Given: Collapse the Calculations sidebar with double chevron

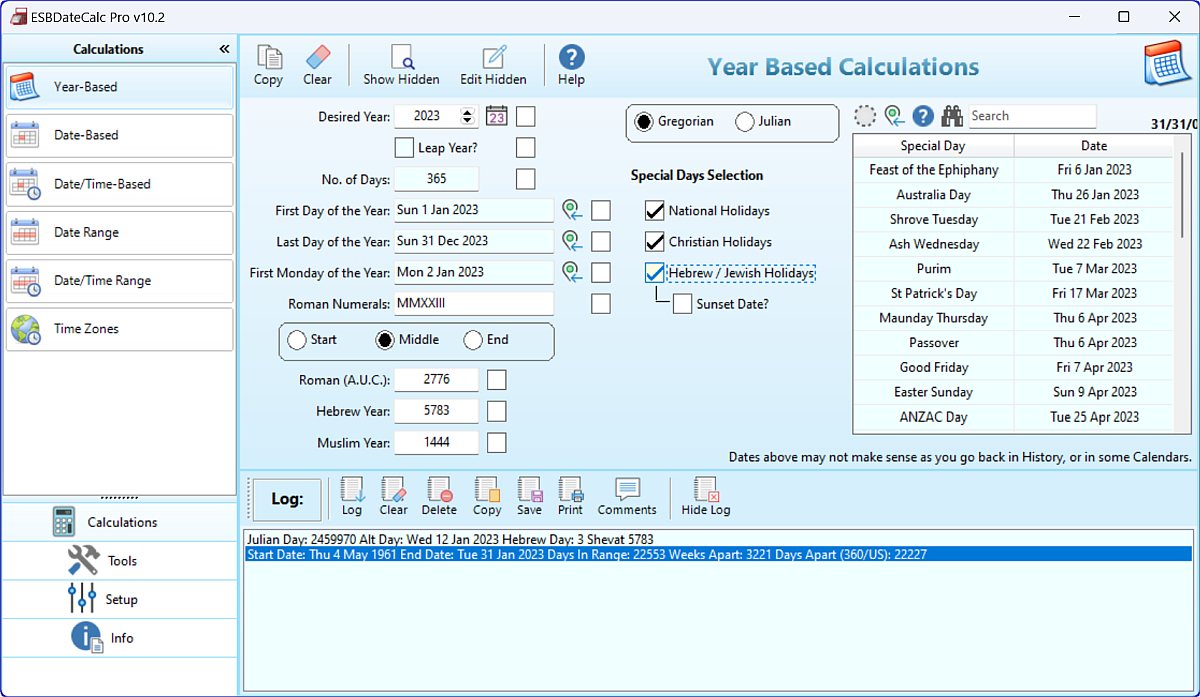Looking at the screenshot, I should [x=224, y=49].
